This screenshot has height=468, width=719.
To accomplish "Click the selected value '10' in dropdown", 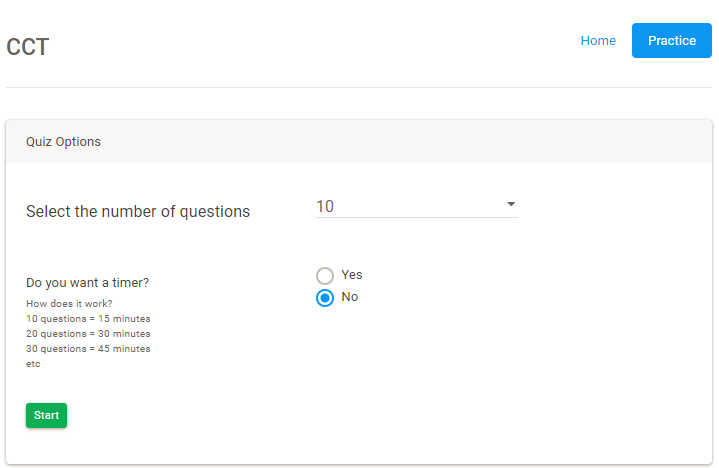I will pyautogui.click(x=325, y=206).
